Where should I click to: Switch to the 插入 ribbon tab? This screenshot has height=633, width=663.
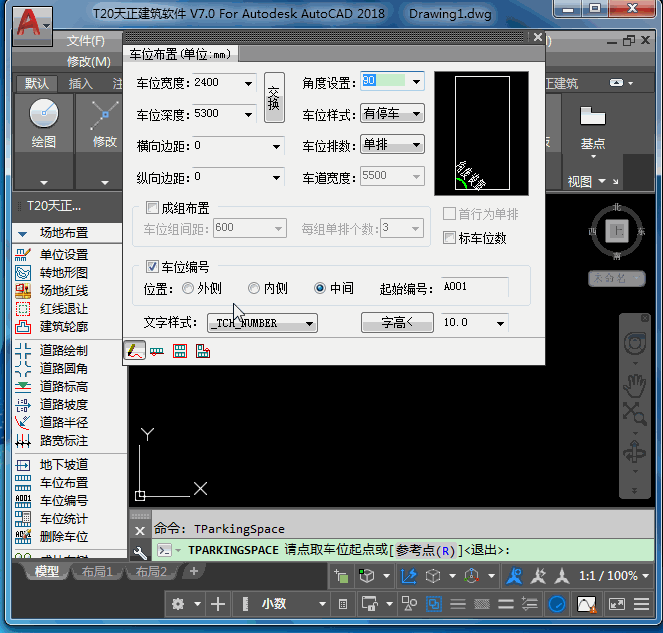coord(81,84)
